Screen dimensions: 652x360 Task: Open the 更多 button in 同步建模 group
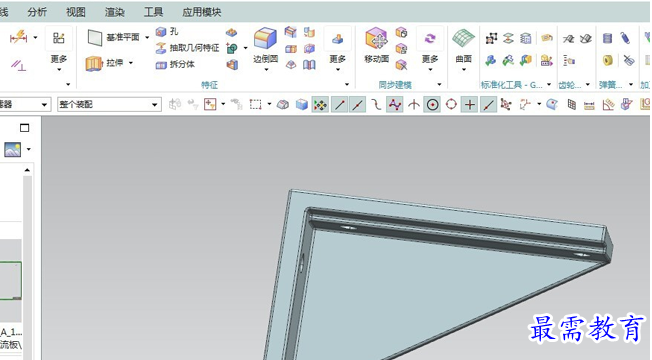coord(430,49)
